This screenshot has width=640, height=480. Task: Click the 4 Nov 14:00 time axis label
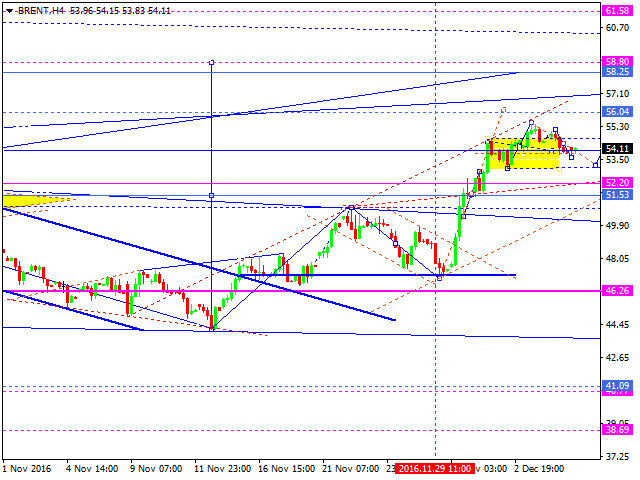coord(92,469)
